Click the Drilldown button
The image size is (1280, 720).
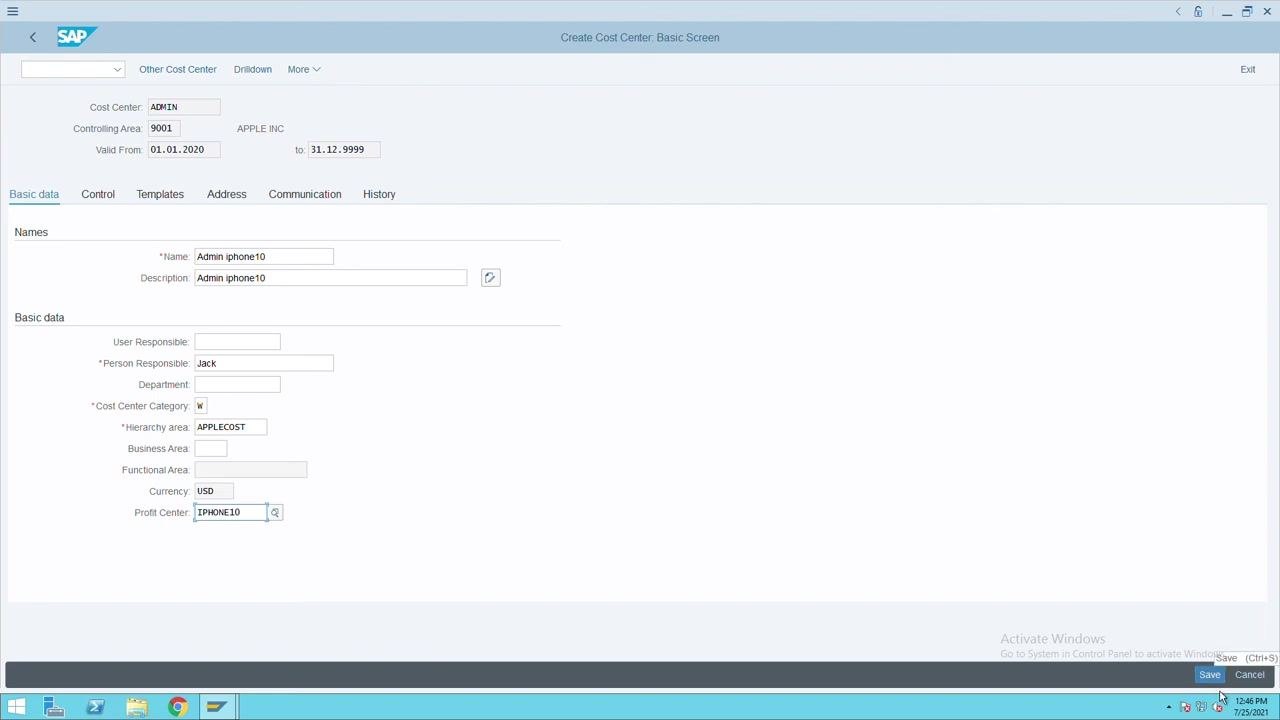point(253,69)
